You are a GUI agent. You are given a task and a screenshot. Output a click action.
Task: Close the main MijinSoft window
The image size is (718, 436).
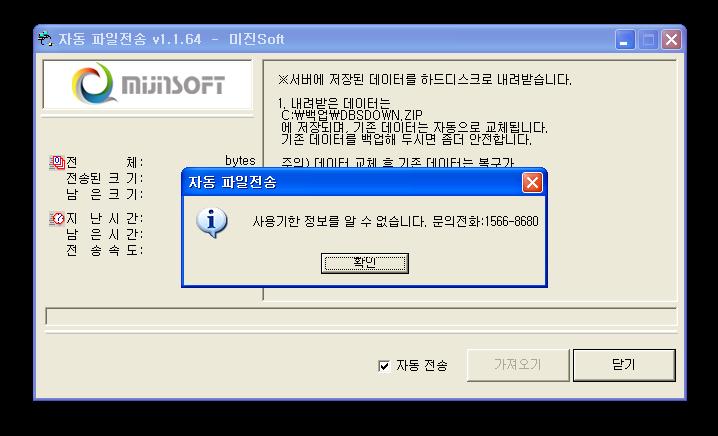671,40
